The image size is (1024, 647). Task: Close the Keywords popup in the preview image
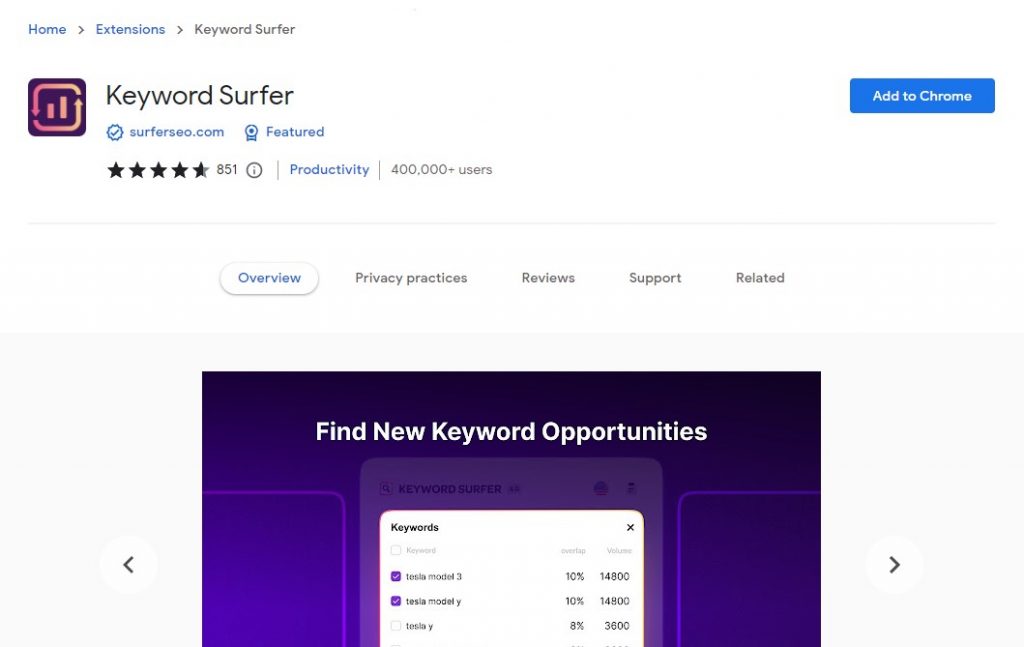coord(630,527)
